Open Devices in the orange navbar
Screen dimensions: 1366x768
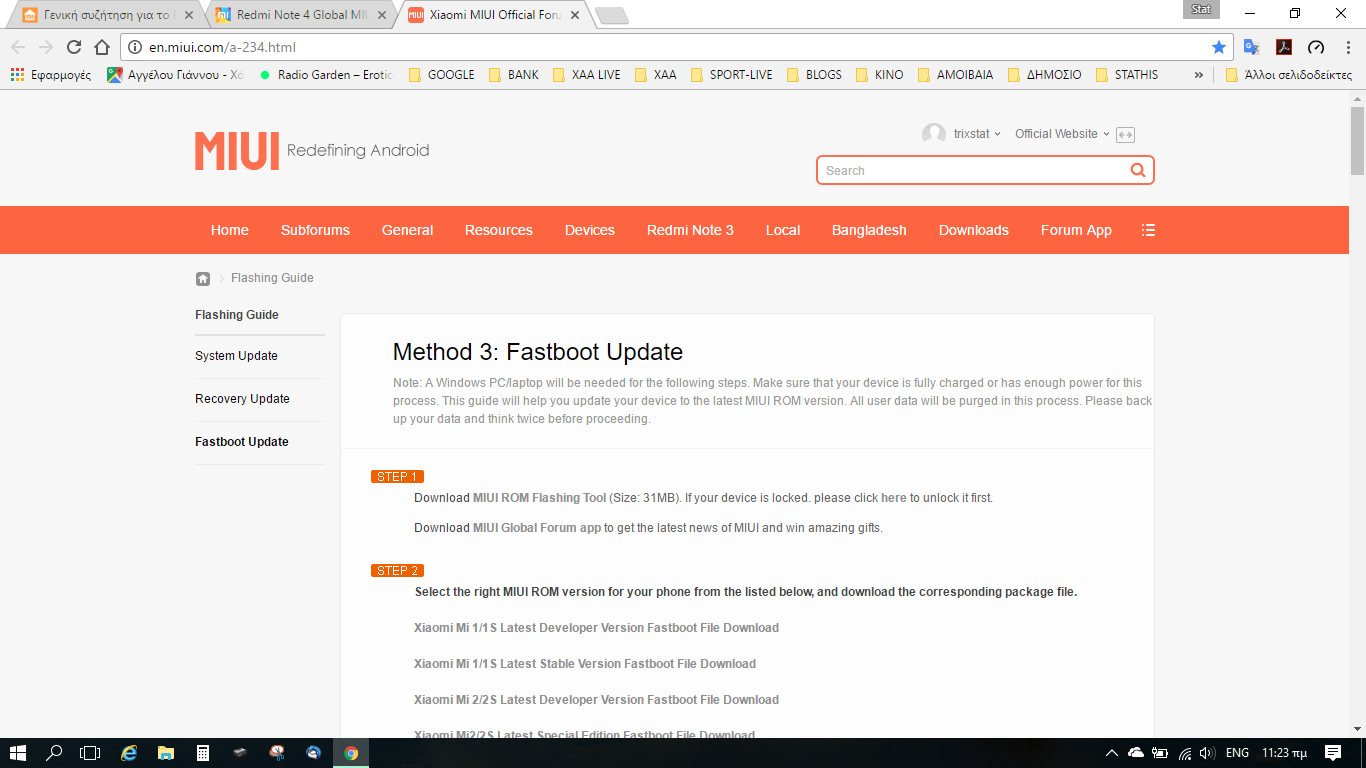[590, 230]
